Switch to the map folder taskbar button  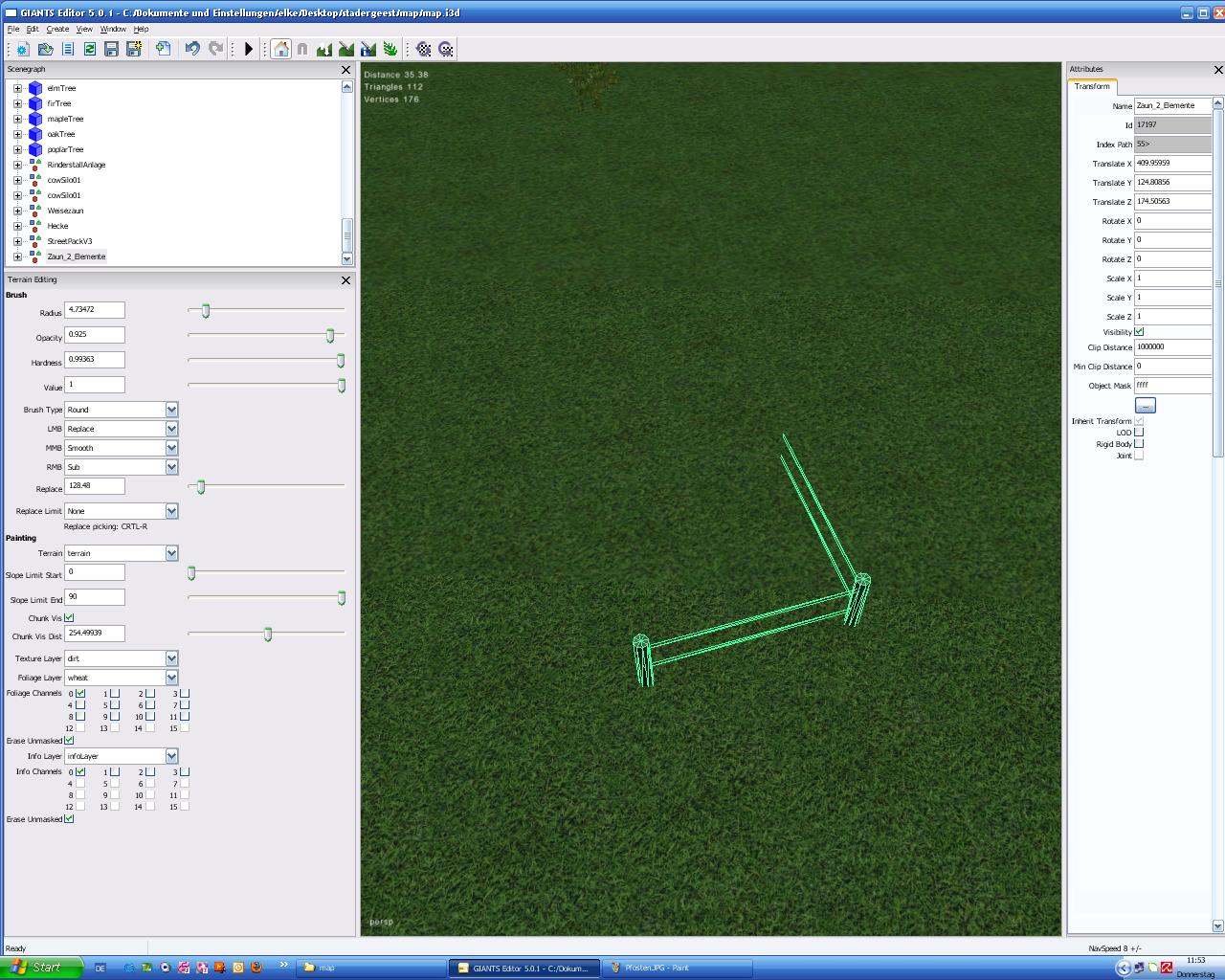(x=371, y=968)
